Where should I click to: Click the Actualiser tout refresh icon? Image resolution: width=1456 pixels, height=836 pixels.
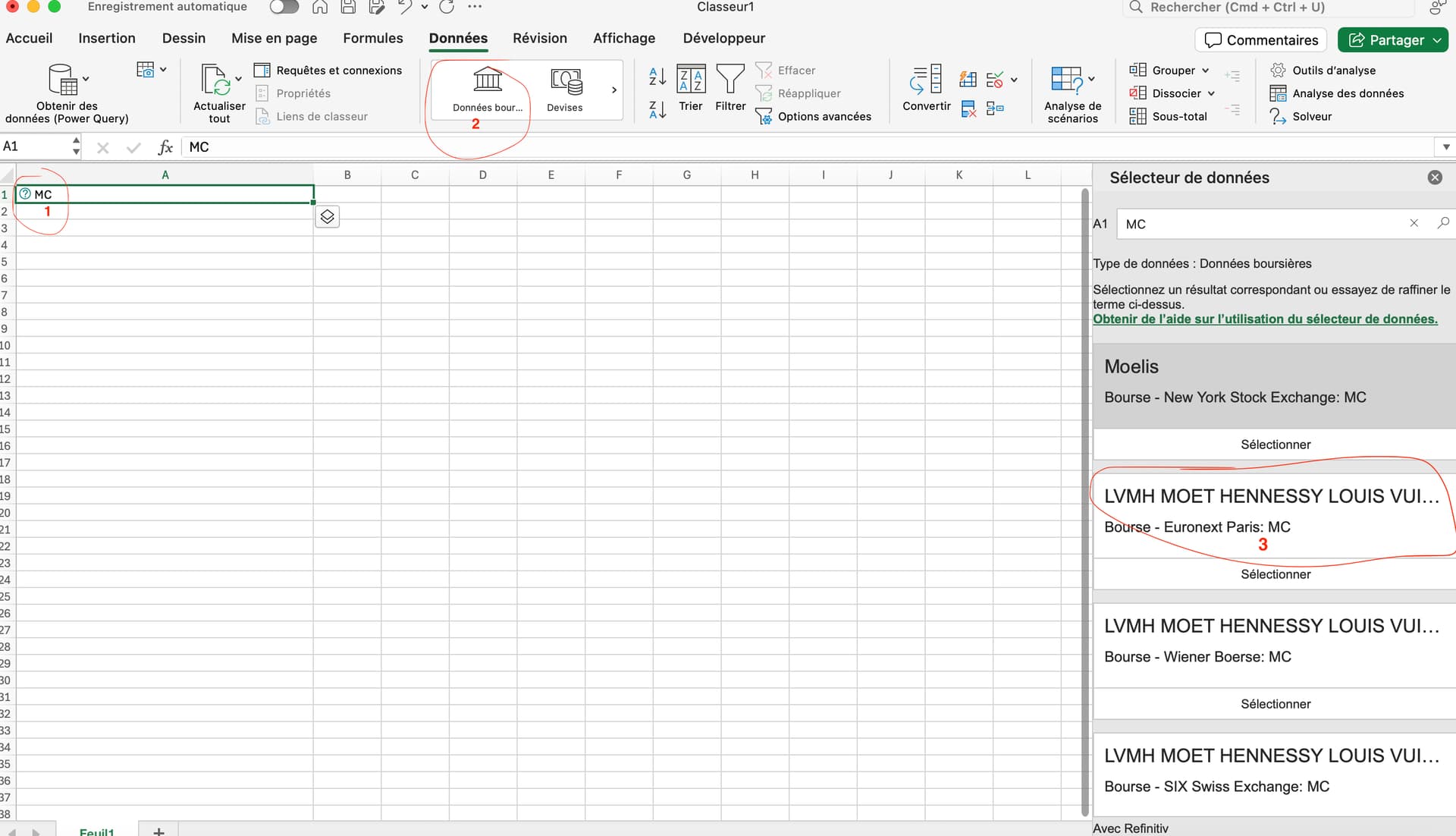pos(215,80)
